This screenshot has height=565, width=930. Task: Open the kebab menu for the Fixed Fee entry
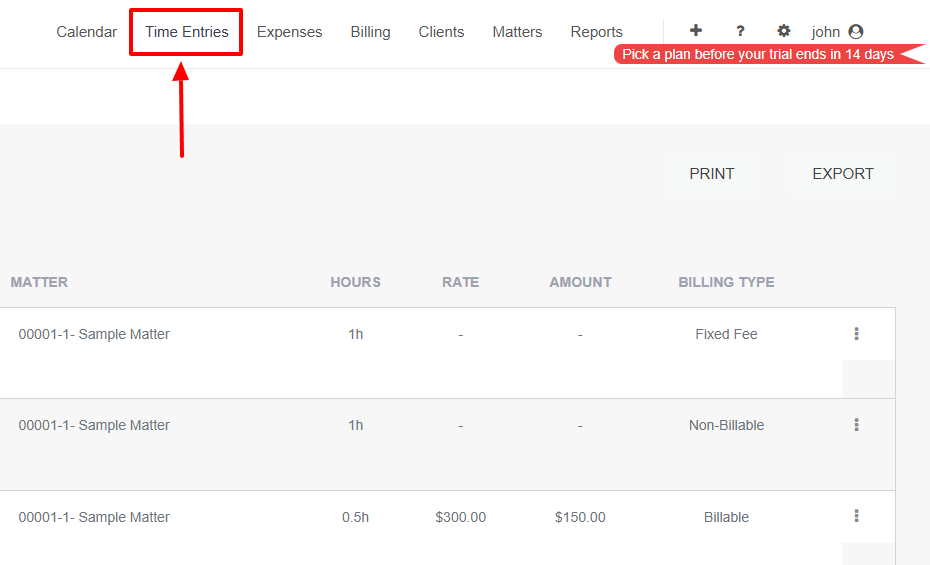856,334
